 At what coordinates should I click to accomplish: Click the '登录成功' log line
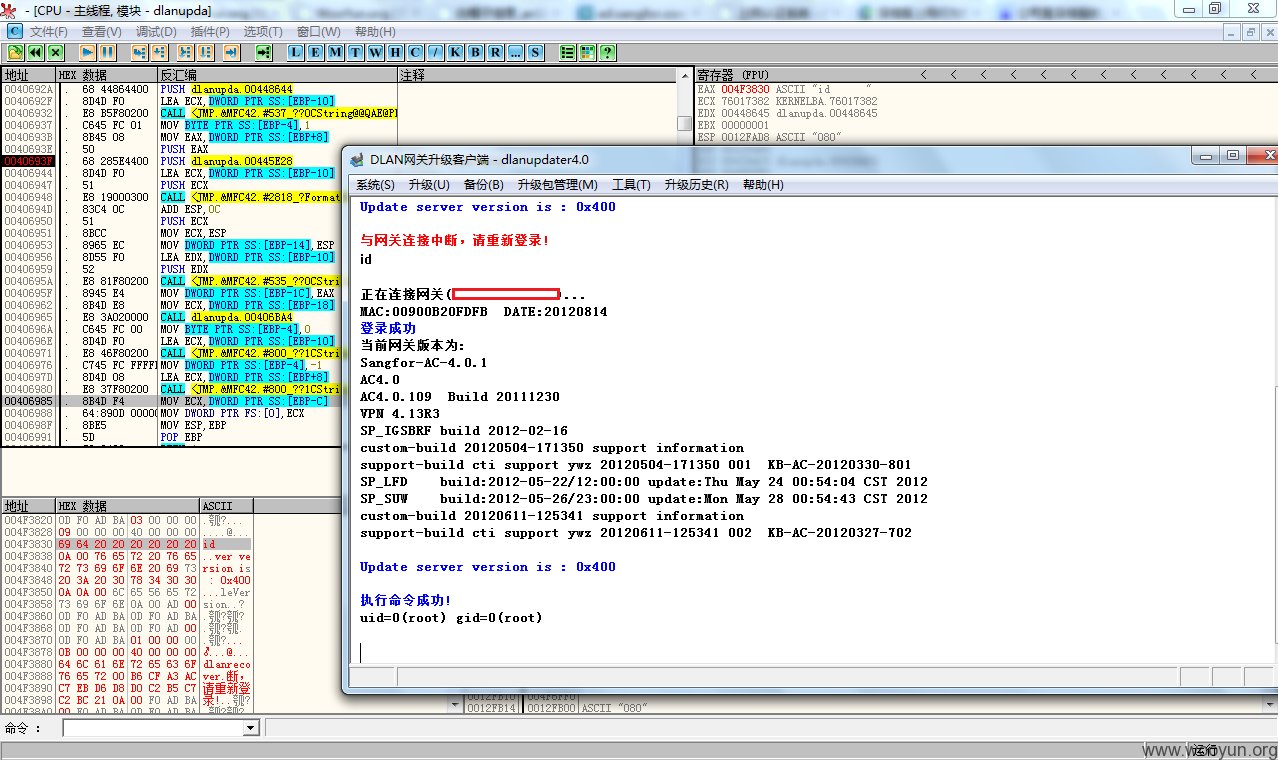tap(388, 328)
